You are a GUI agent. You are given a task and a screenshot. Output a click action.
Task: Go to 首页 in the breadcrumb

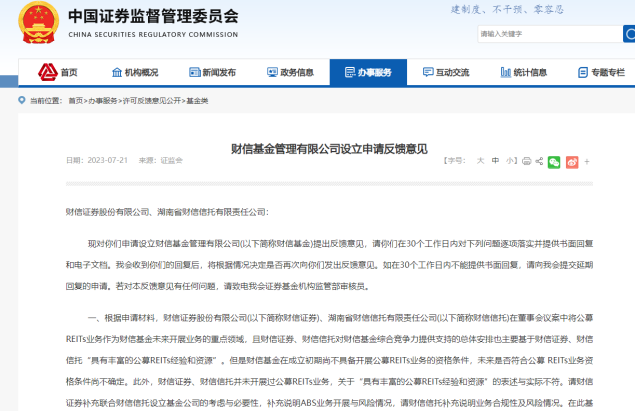[x=75, y=101]
